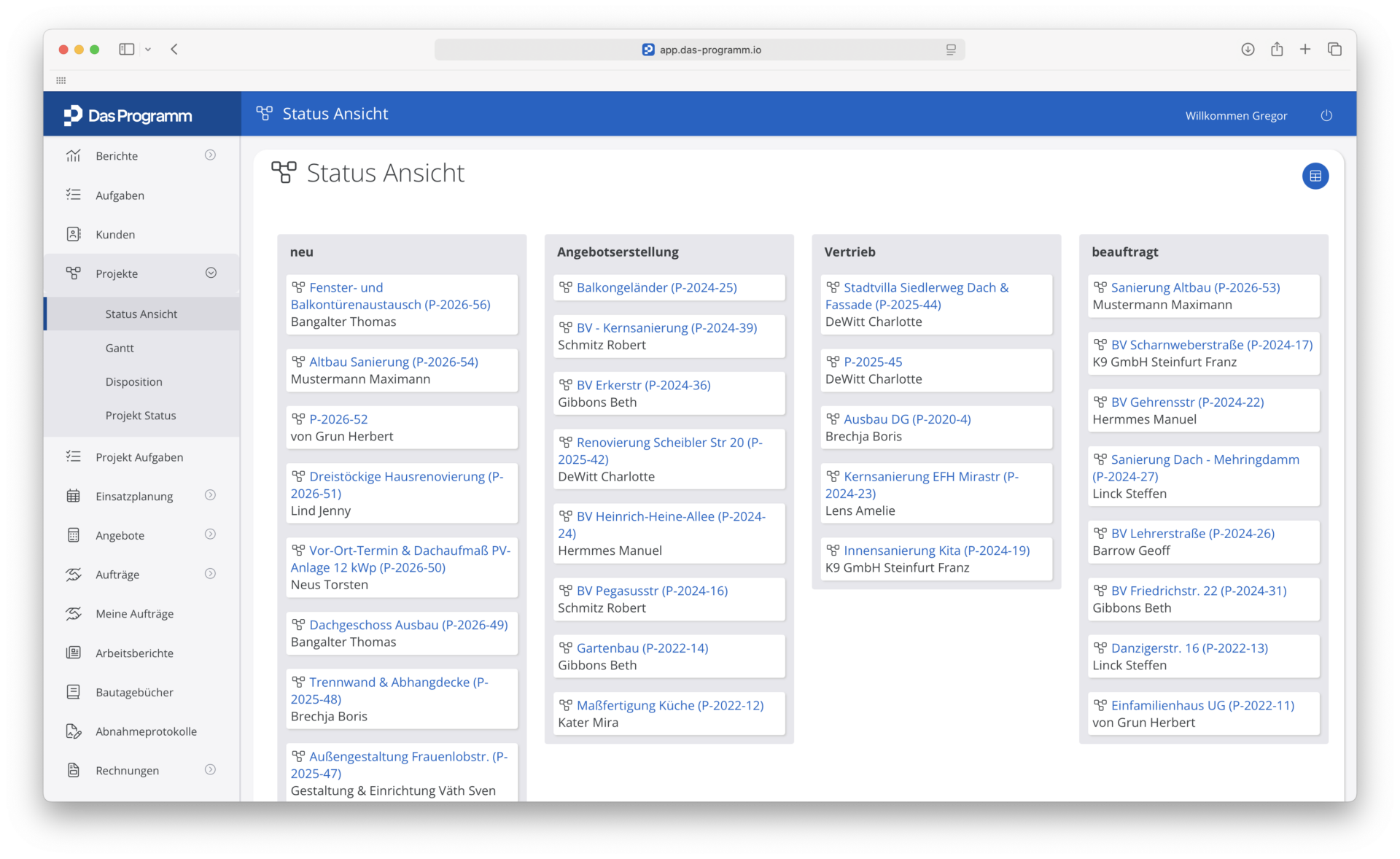Image resolution: width=1400 pixels, height=859 pixels.
Task: Toggle Safari's sidebar button
Action: pyautogui.click(x=127, y=50)
